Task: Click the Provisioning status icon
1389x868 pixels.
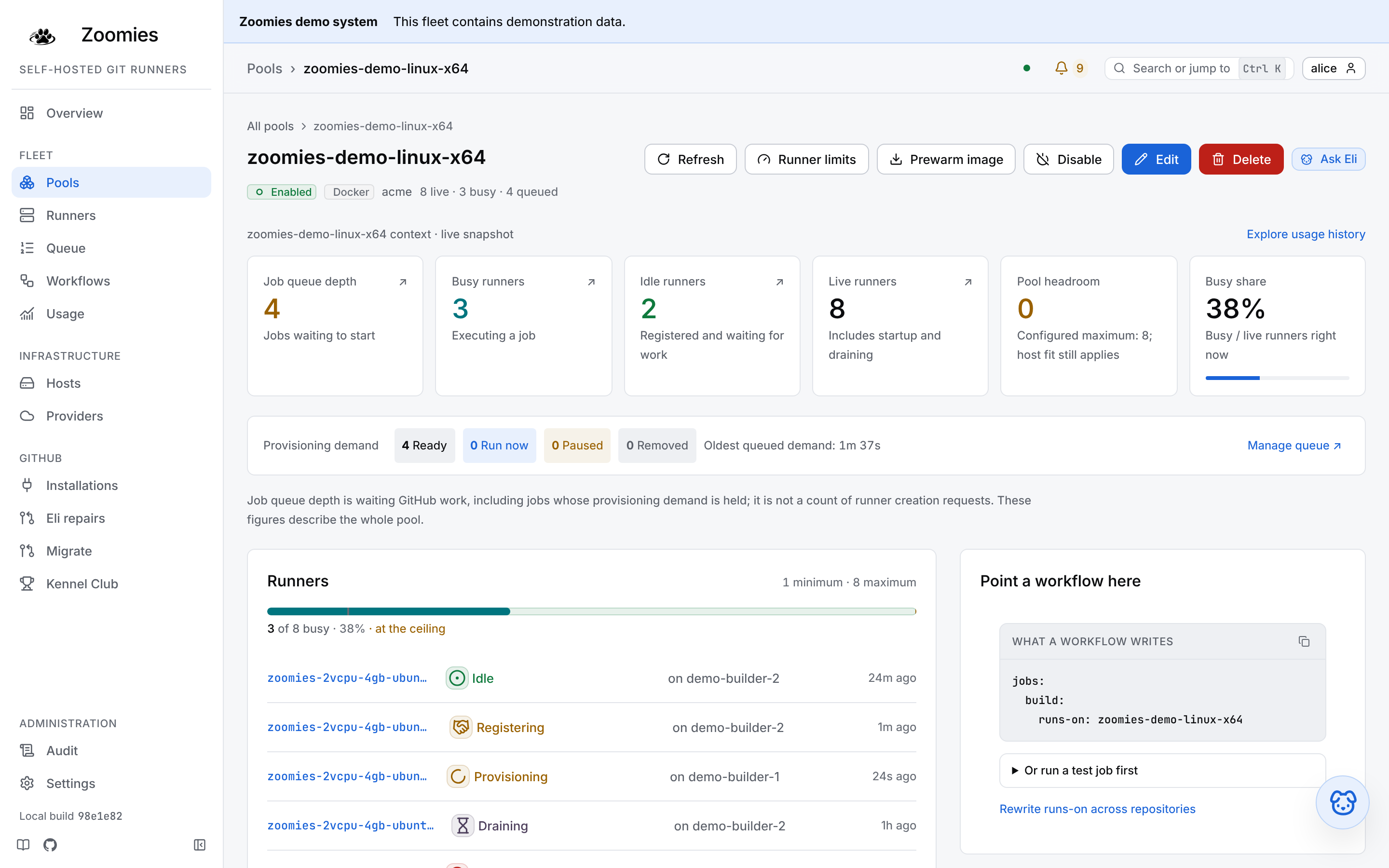Action: (x=458, y=777)
